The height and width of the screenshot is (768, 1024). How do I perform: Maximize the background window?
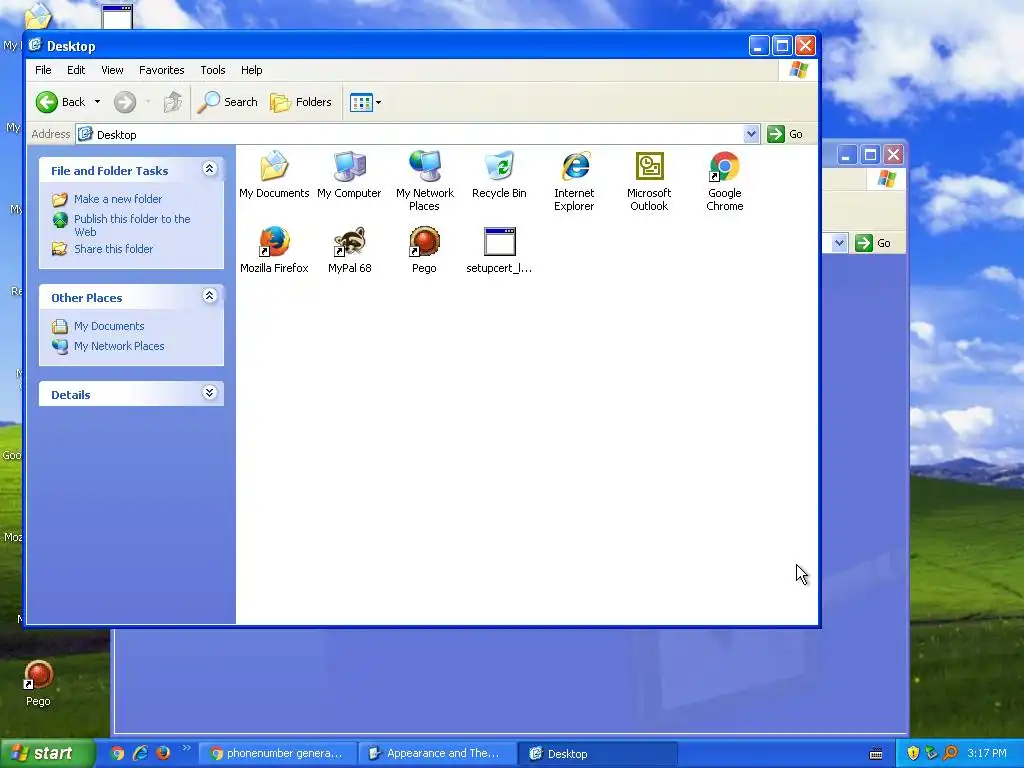point(870,155)
